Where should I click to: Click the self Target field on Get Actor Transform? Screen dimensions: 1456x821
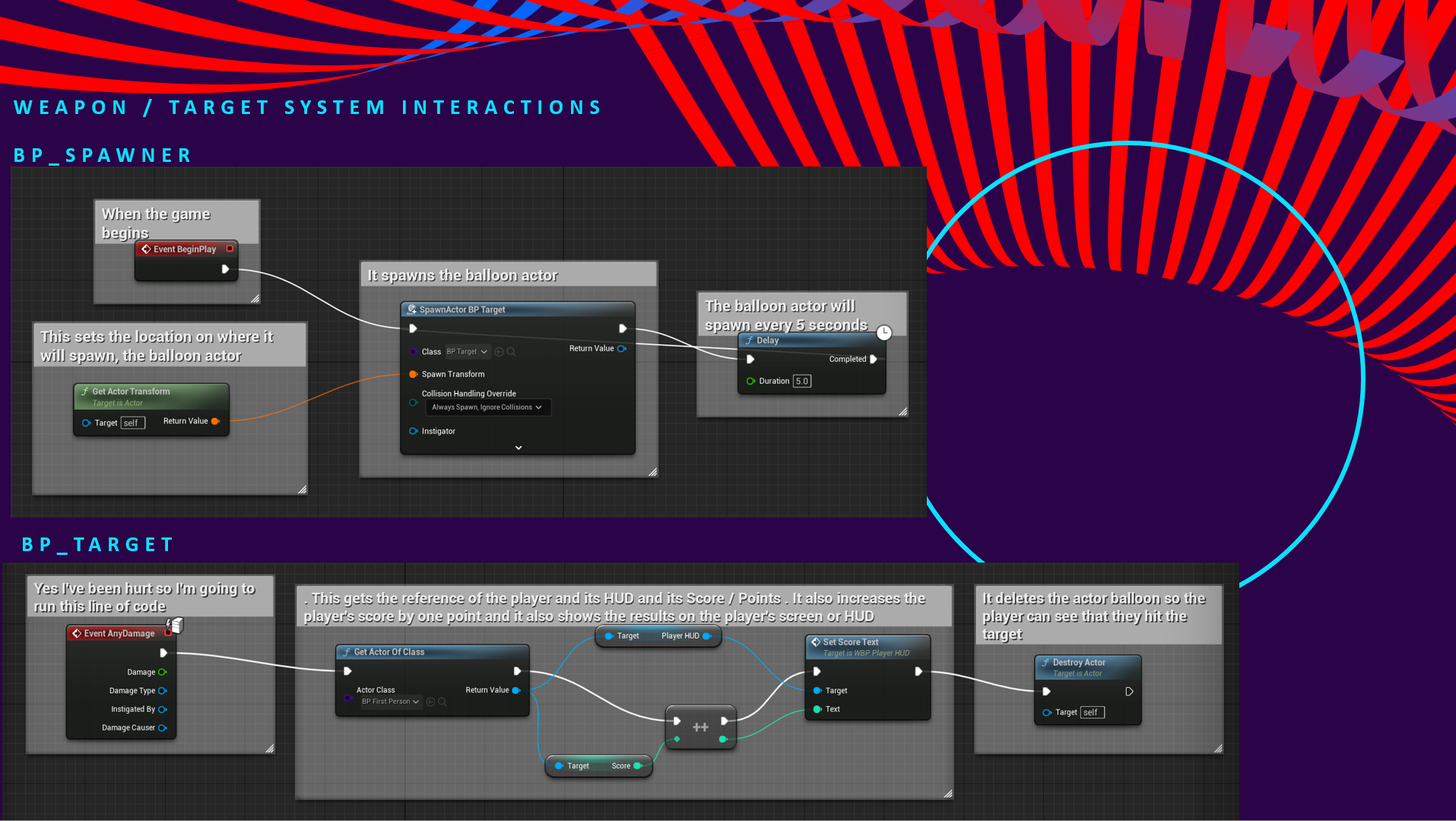pos(132,423)
